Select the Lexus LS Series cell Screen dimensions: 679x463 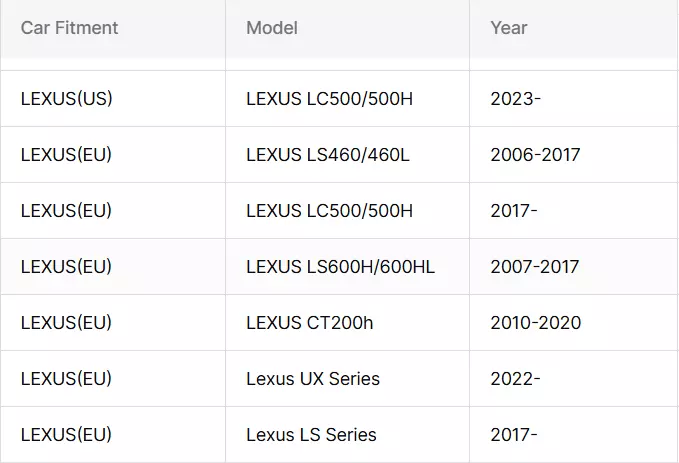[x=311, y=435]
